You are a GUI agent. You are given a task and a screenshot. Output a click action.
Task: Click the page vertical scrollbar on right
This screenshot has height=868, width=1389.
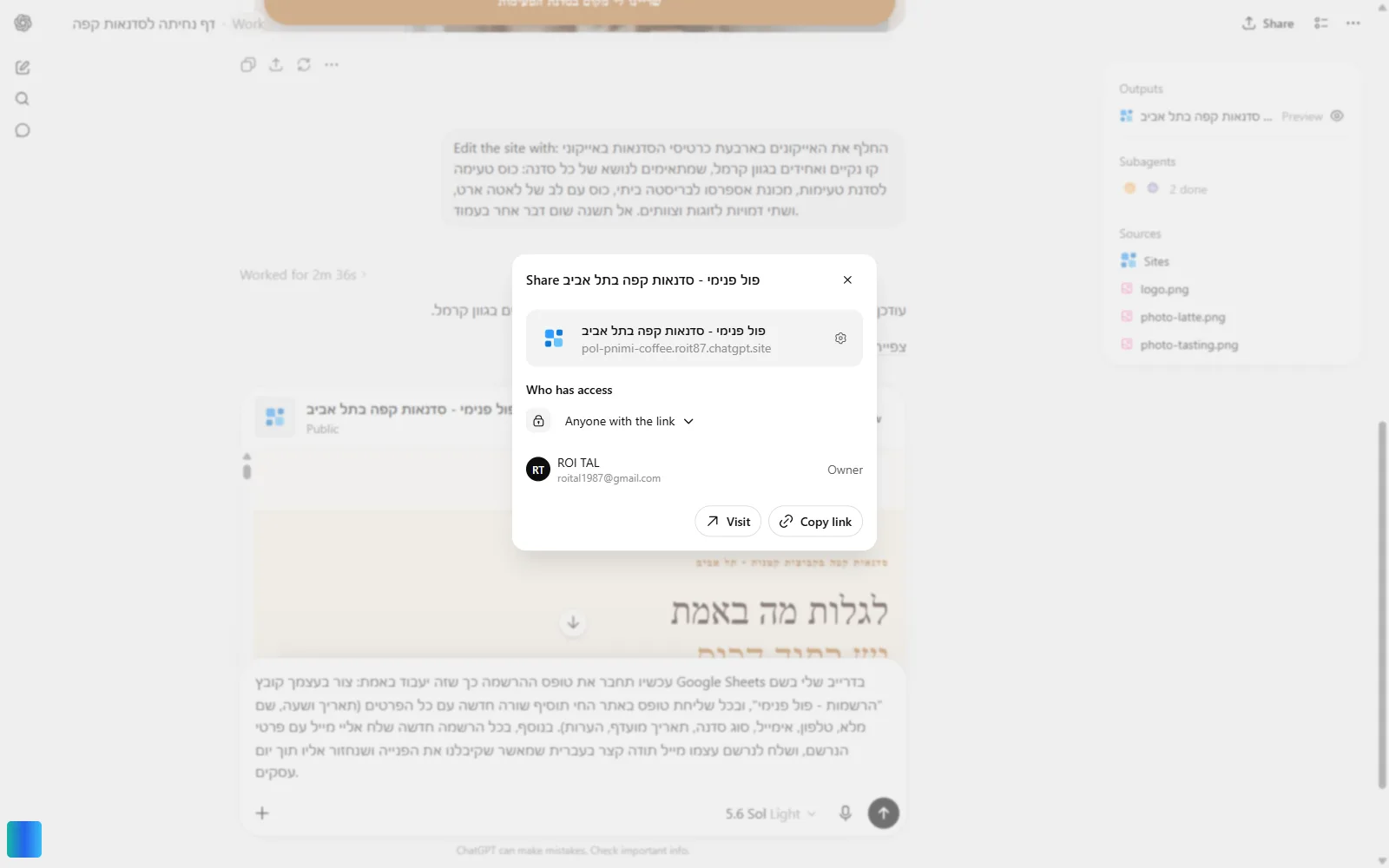pos(1382,605)
